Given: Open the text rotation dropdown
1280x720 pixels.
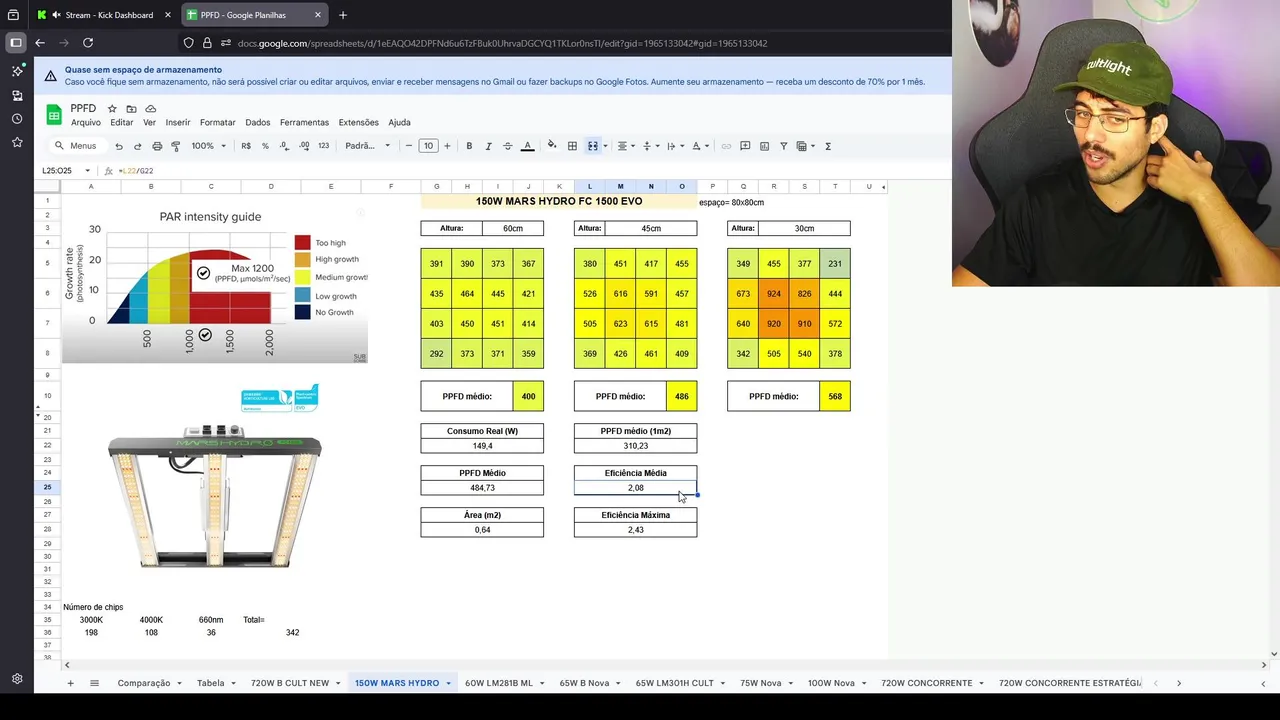Looking at the screenshot, I should pyautogui.click(x=700, y=146).
